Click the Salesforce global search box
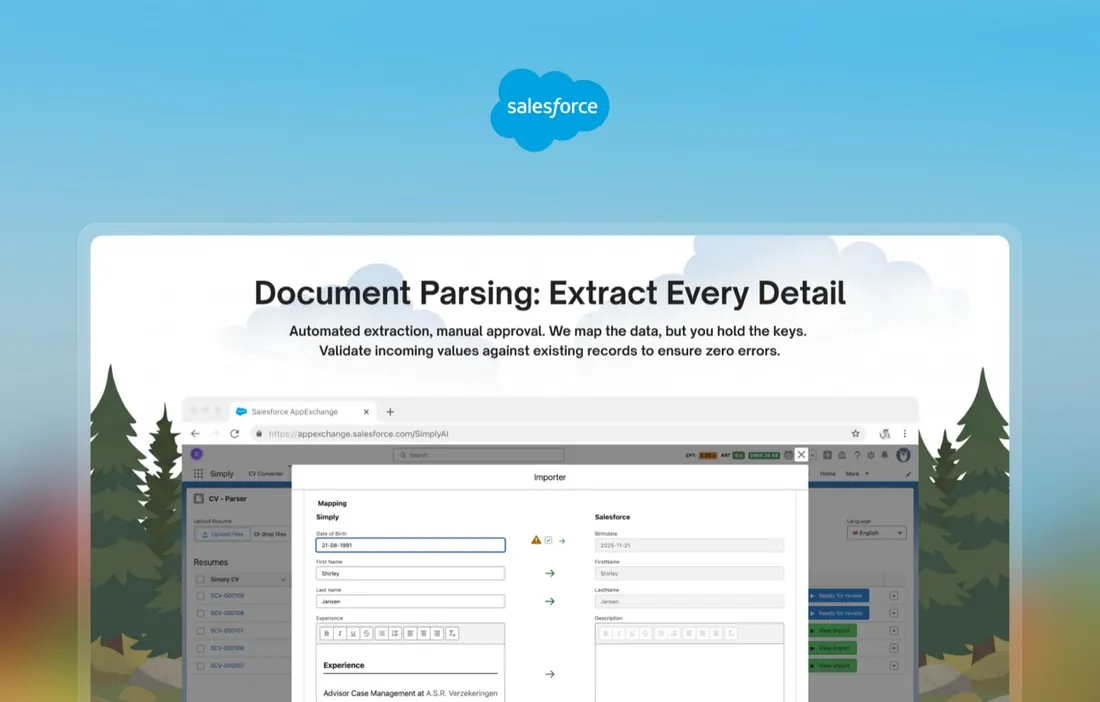The height and width of the screenshot is (702, 1100). point(478,455)
